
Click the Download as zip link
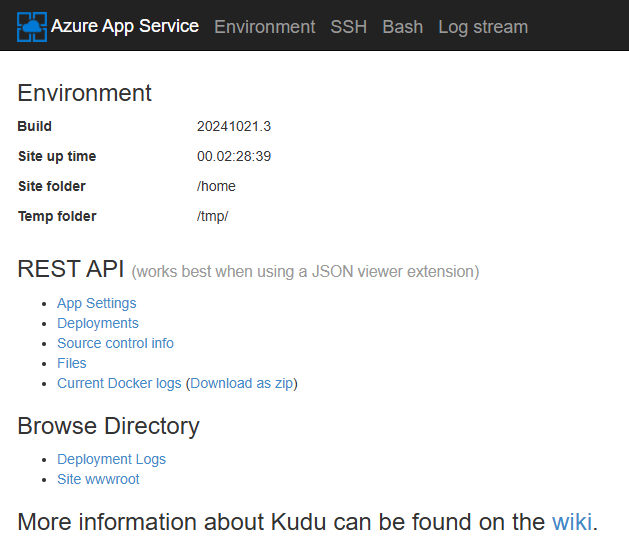point(242,383)
